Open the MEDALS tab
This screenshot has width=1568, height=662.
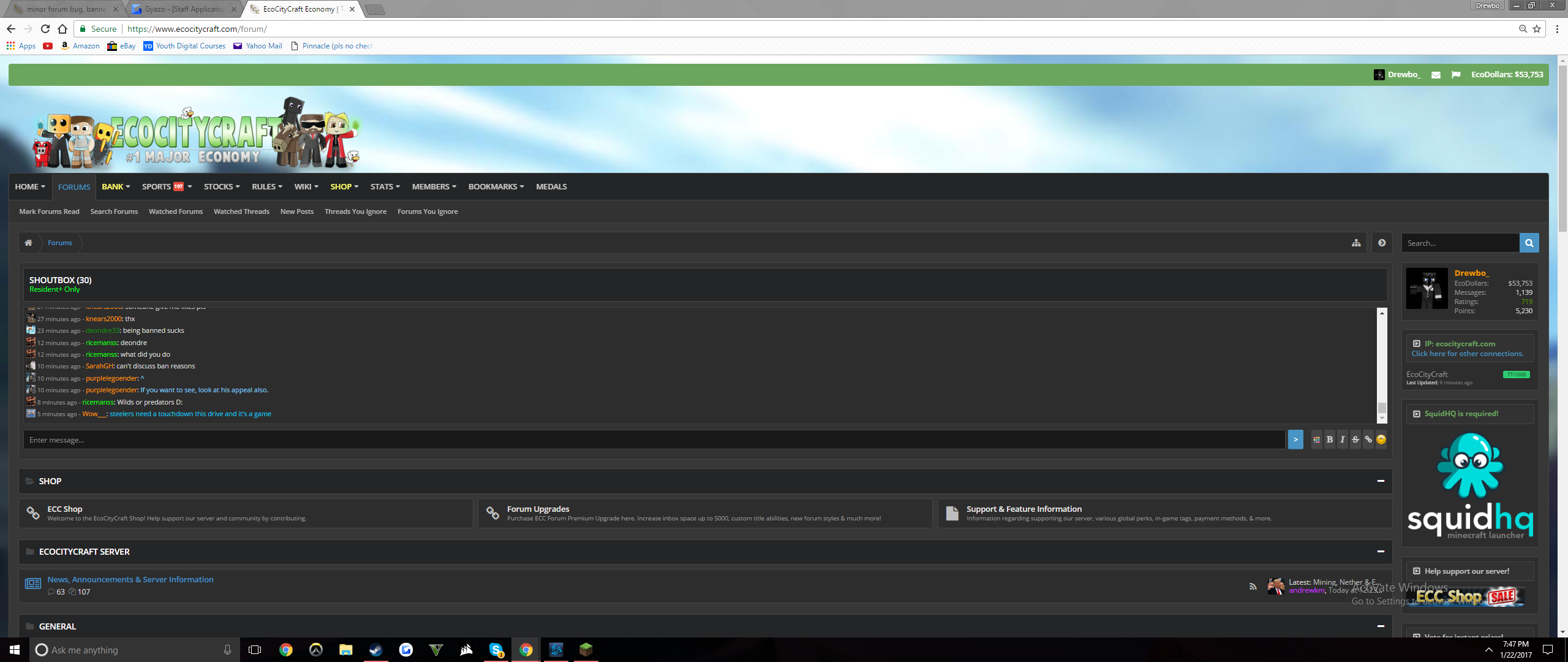click(551, 186)
